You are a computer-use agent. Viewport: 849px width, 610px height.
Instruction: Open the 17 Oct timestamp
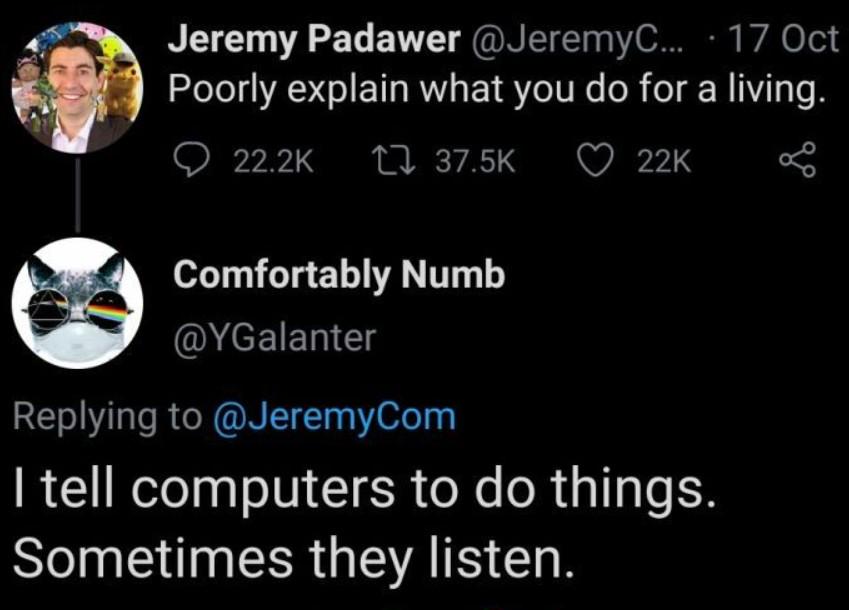[x=781, y=40]
